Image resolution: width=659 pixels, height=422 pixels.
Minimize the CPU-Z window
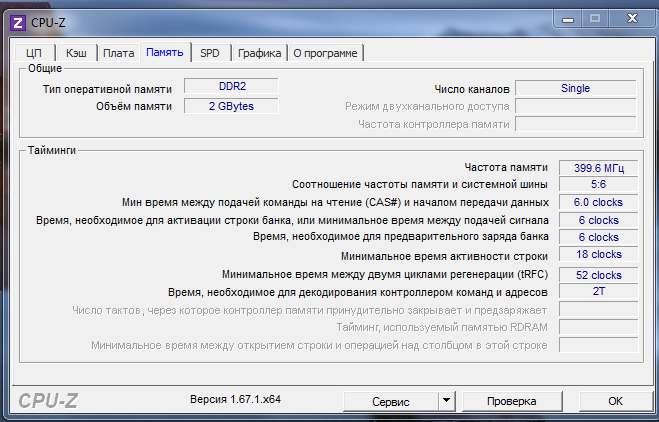(568, 19)
